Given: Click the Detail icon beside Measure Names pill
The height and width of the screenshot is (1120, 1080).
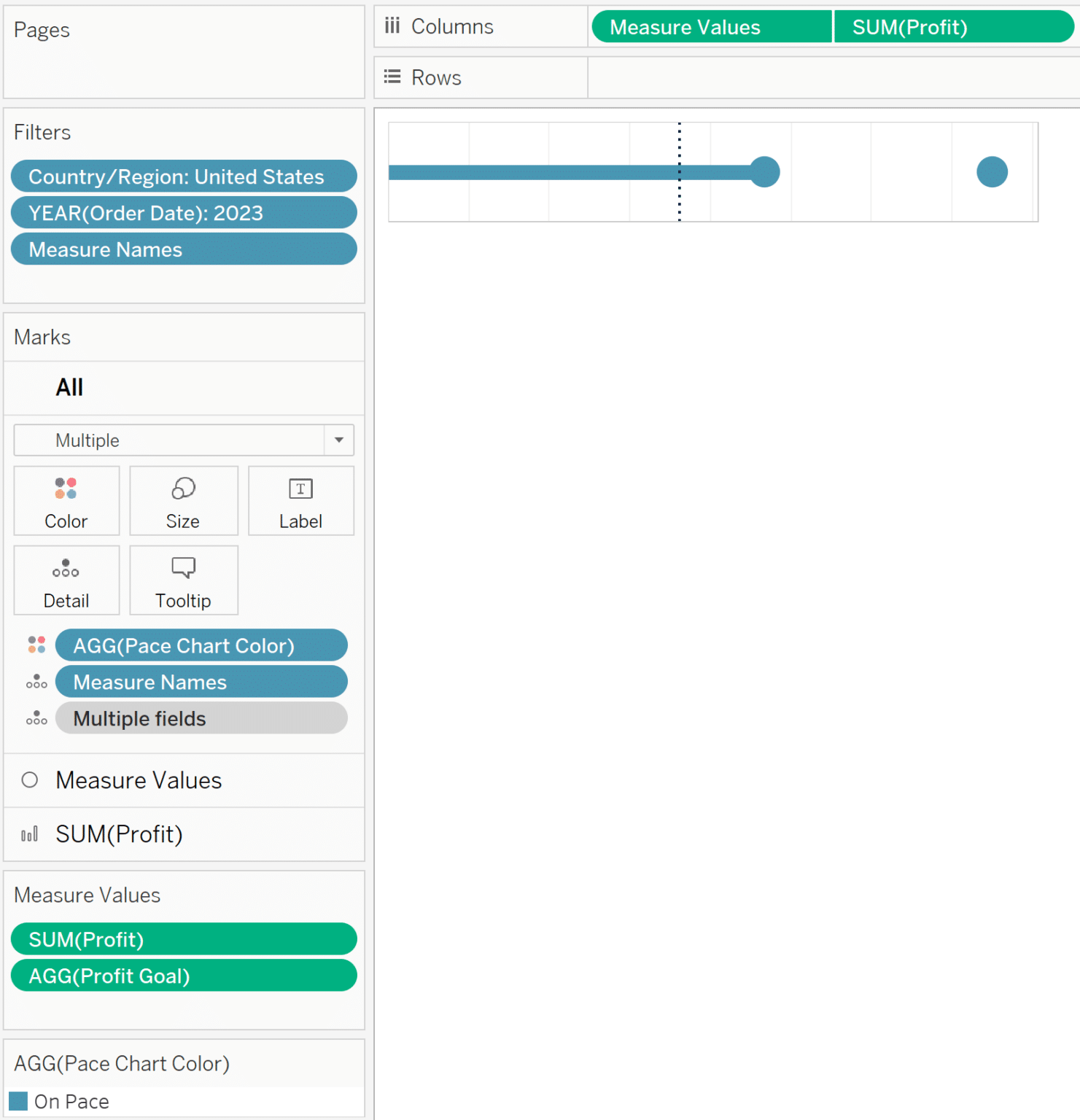Looking at the screenshot, I should (x=35, y=681).
